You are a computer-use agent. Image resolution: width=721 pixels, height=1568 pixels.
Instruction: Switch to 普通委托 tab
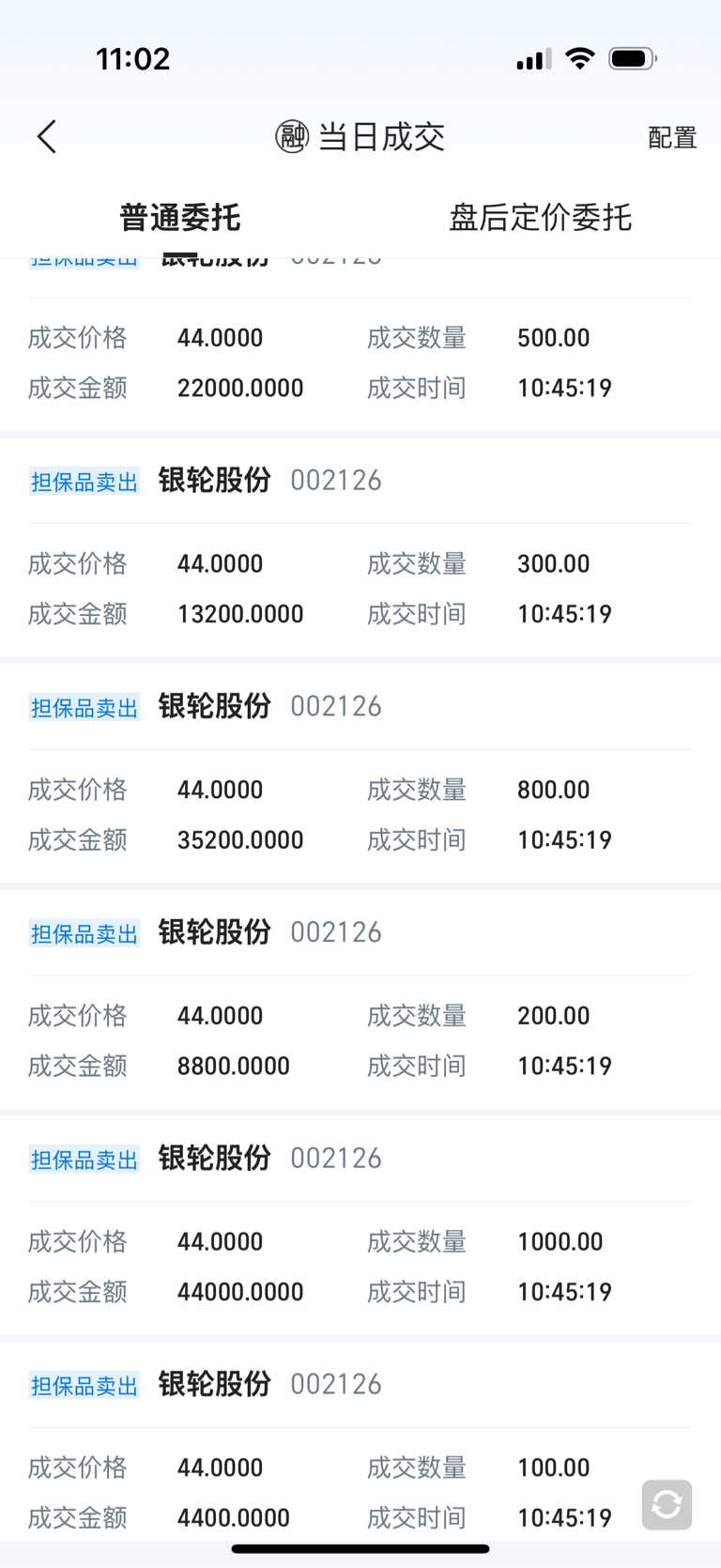pos(180,218)
